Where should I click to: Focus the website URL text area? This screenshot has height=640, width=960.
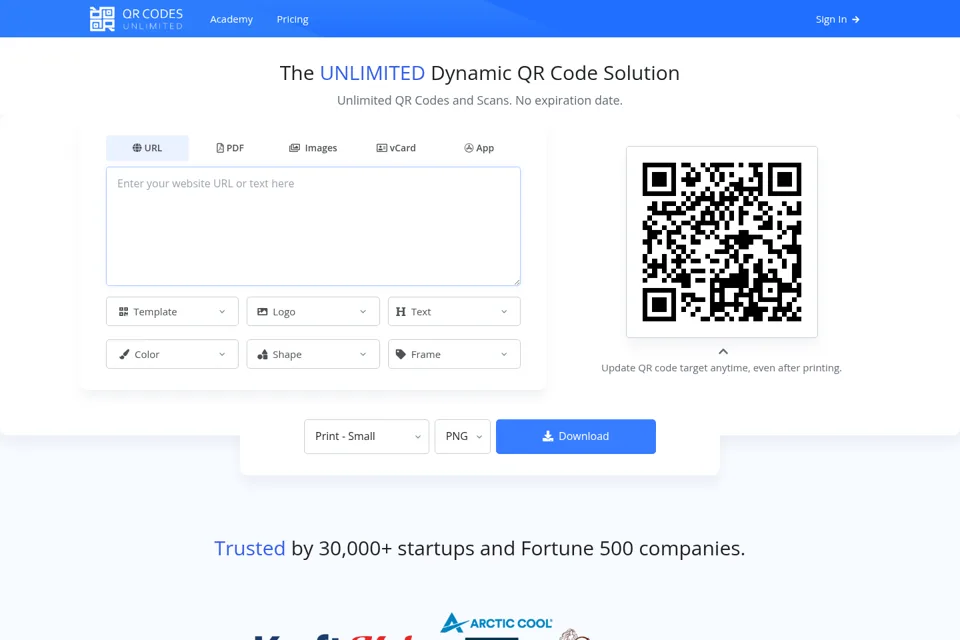click(x=313, y=226)
